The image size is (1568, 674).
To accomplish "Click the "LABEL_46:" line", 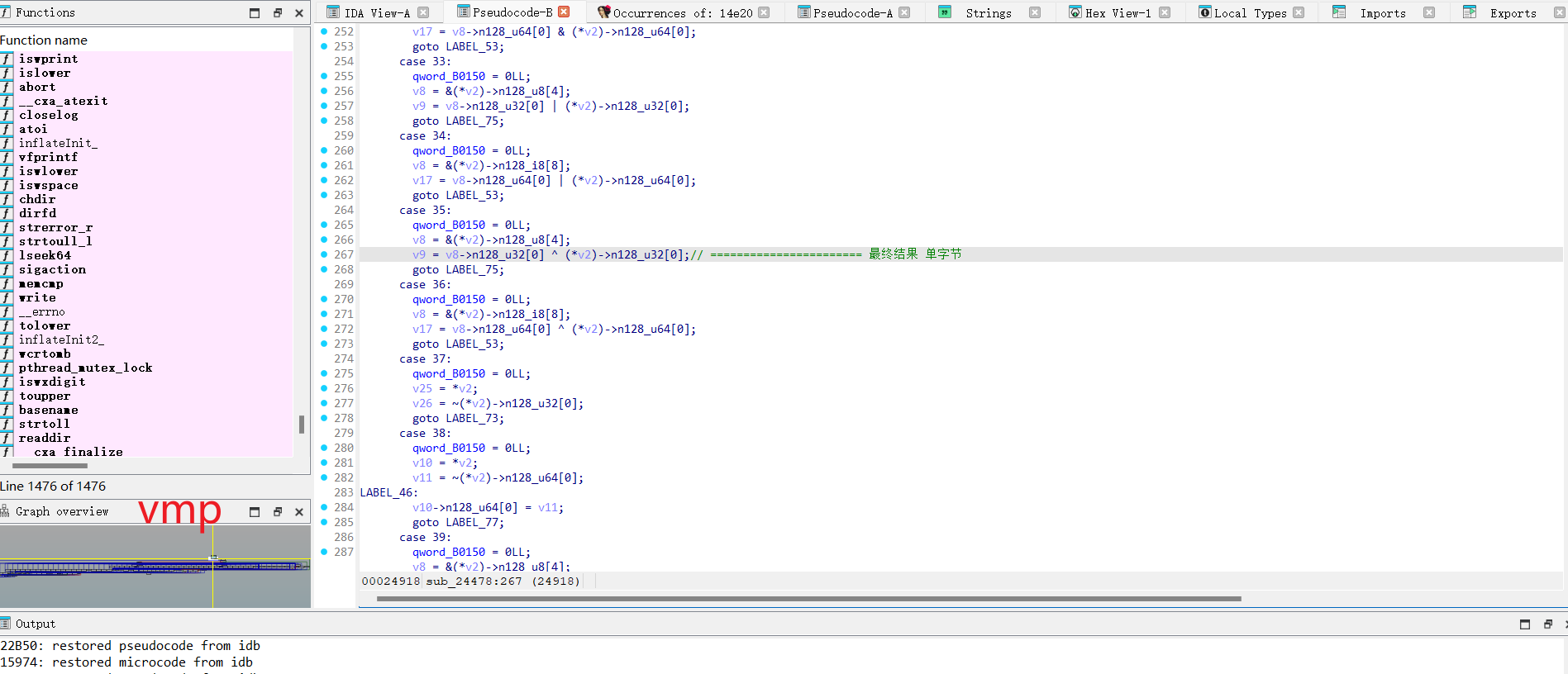I will tap(388, 492).
